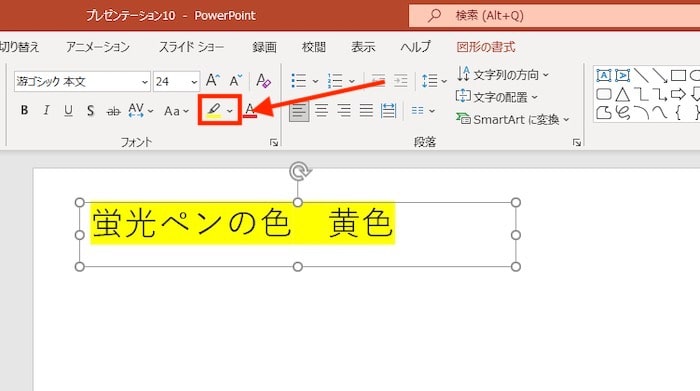Click the change case Aa icon
This screenshot has height=391, width=700.
tap(172, 111)
